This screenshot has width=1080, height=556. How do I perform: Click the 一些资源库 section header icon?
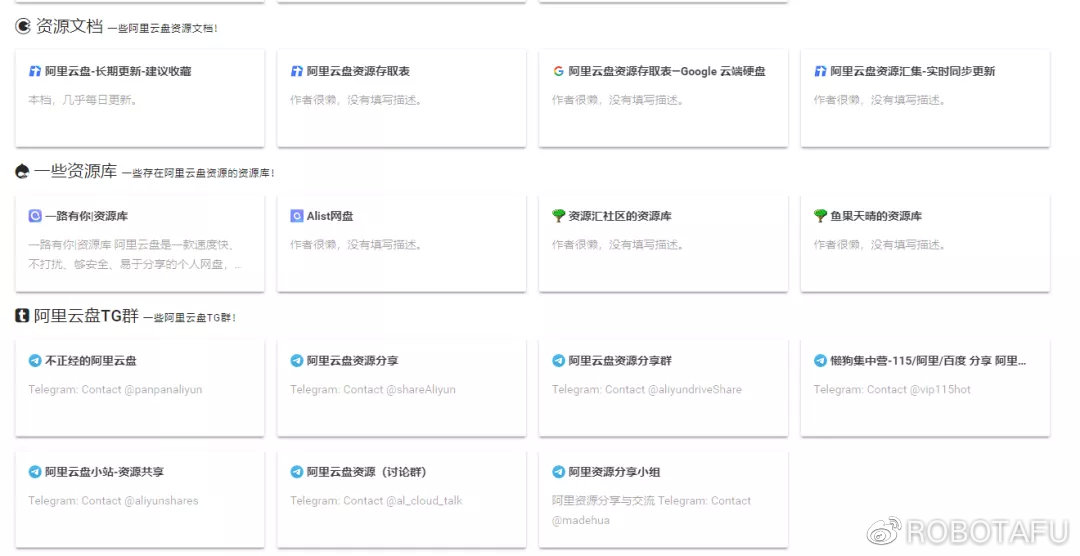pyautogui.click(x=22, y=171)
